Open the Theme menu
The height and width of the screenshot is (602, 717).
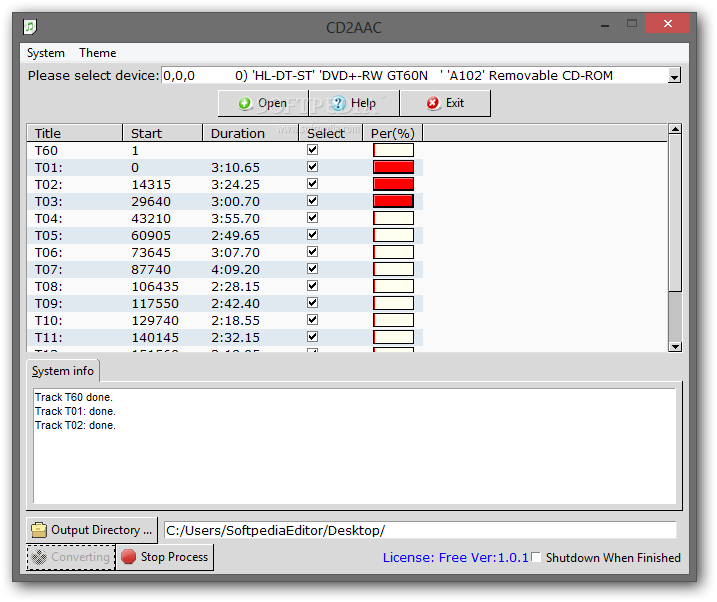pos(97,53)
